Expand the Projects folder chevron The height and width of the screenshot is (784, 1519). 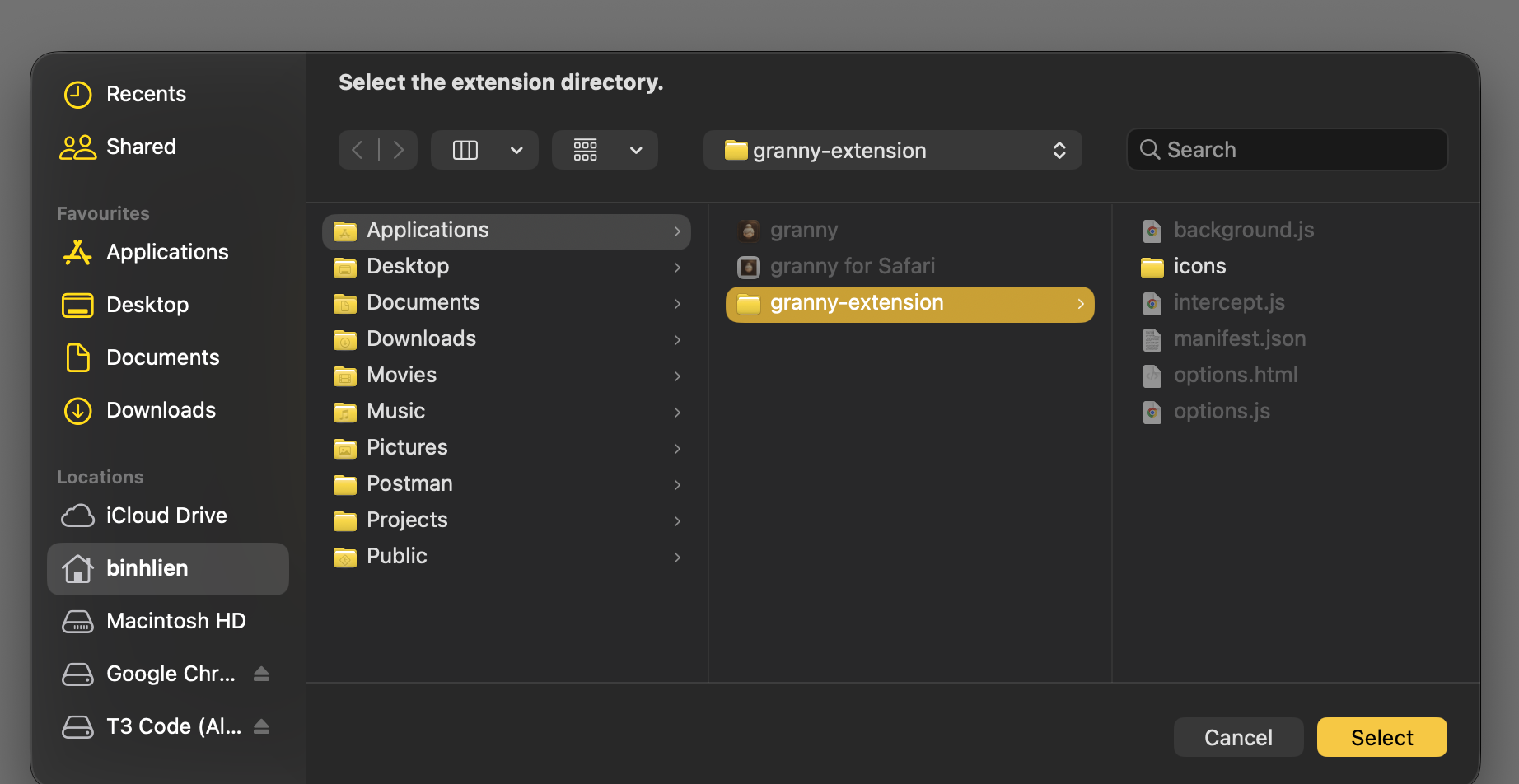(677, 520)
